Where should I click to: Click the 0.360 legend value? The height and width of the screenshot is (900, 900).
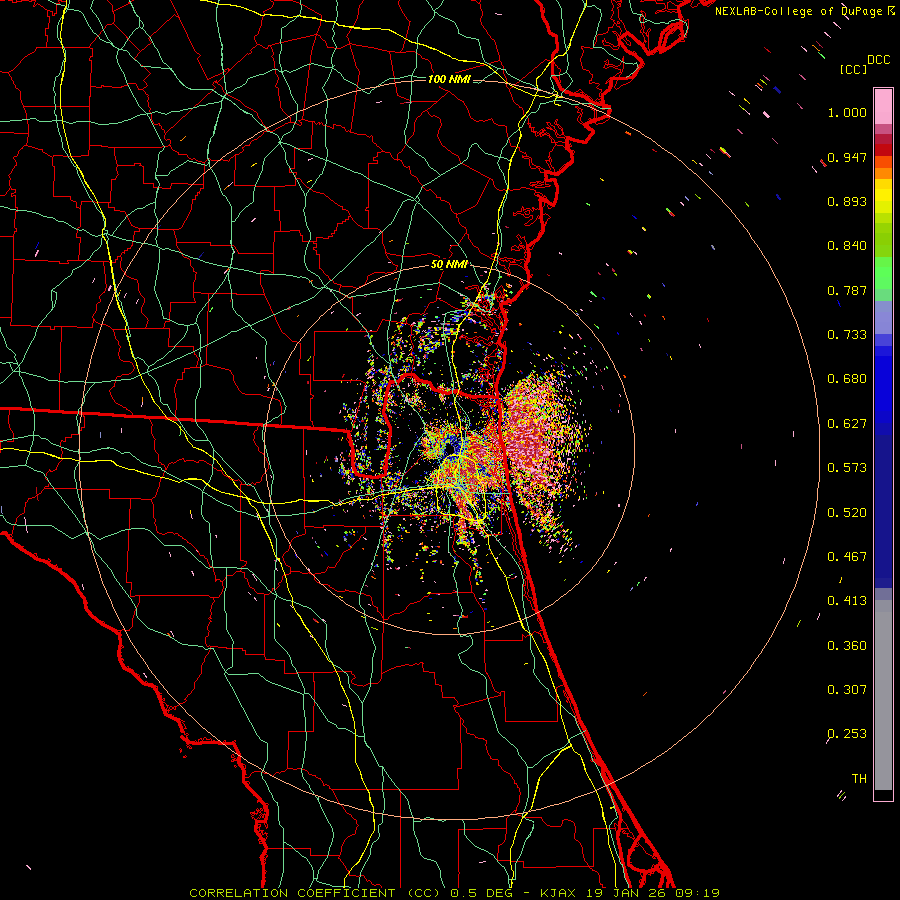tap(847, 646)
